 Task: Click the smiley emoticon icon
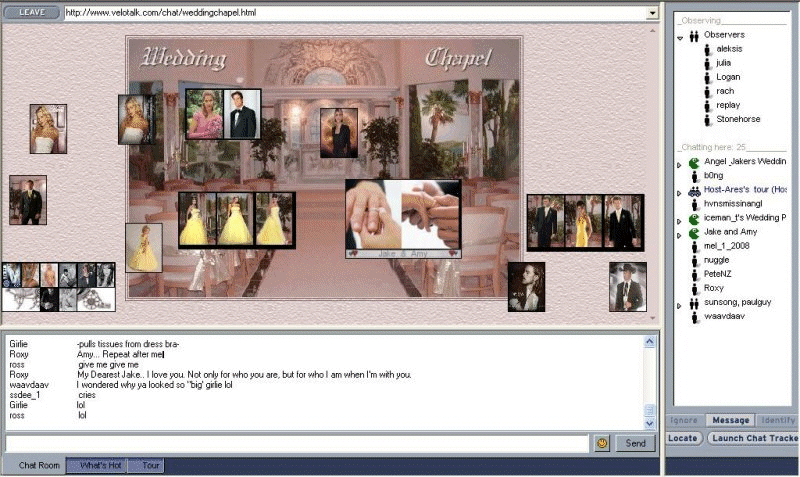(602, 443)
